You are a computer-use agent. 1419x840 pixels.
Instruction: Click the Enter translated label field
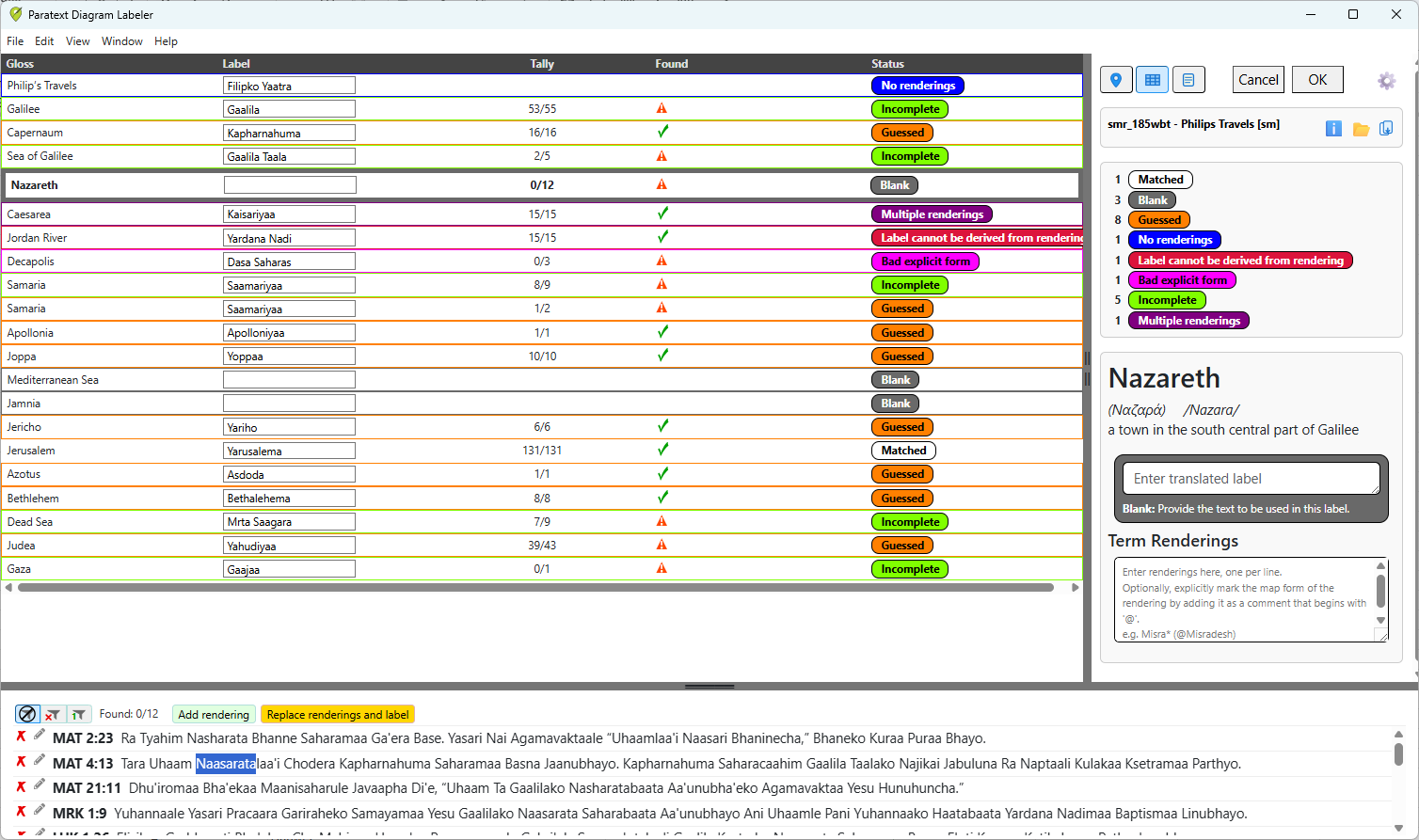pos(1251,479)
